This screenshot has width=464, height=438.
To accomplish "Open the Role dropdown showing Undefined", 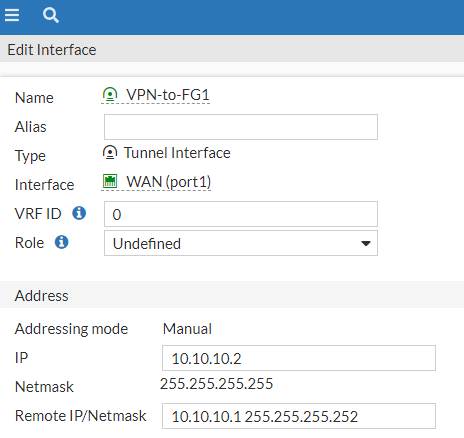I will tap(241, 243).
